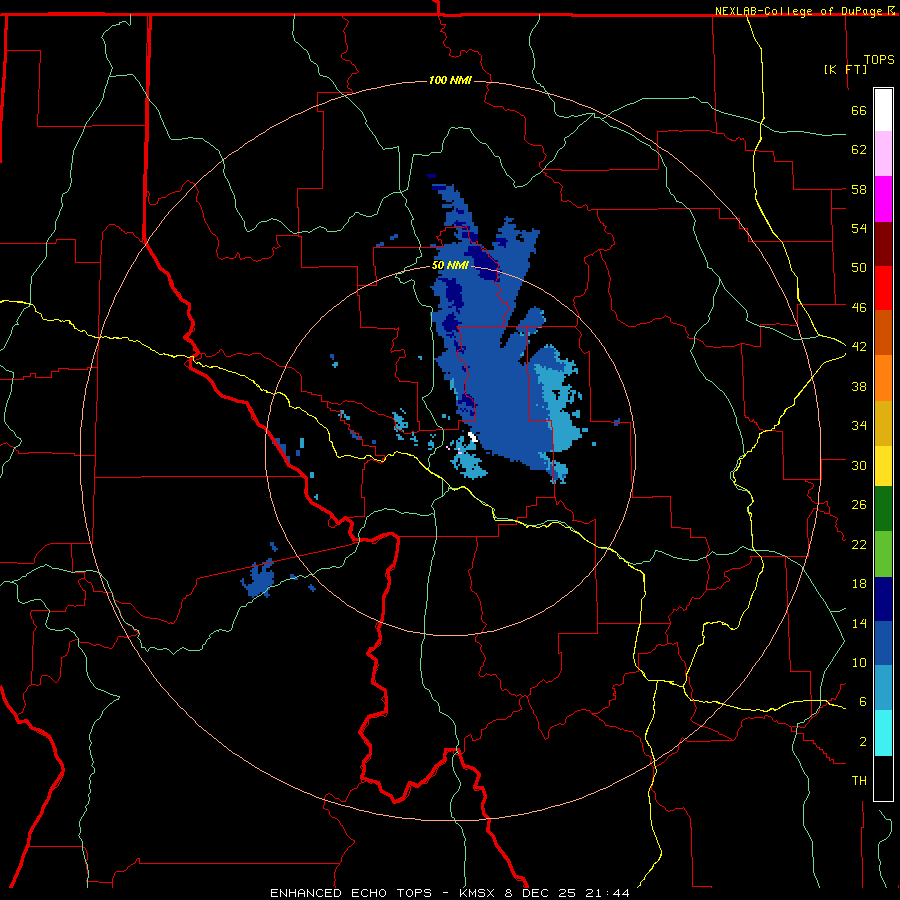This screenshot has height=900, width=900.
Task: Click the 100 NMI range ring label
Action: (451, 80)
